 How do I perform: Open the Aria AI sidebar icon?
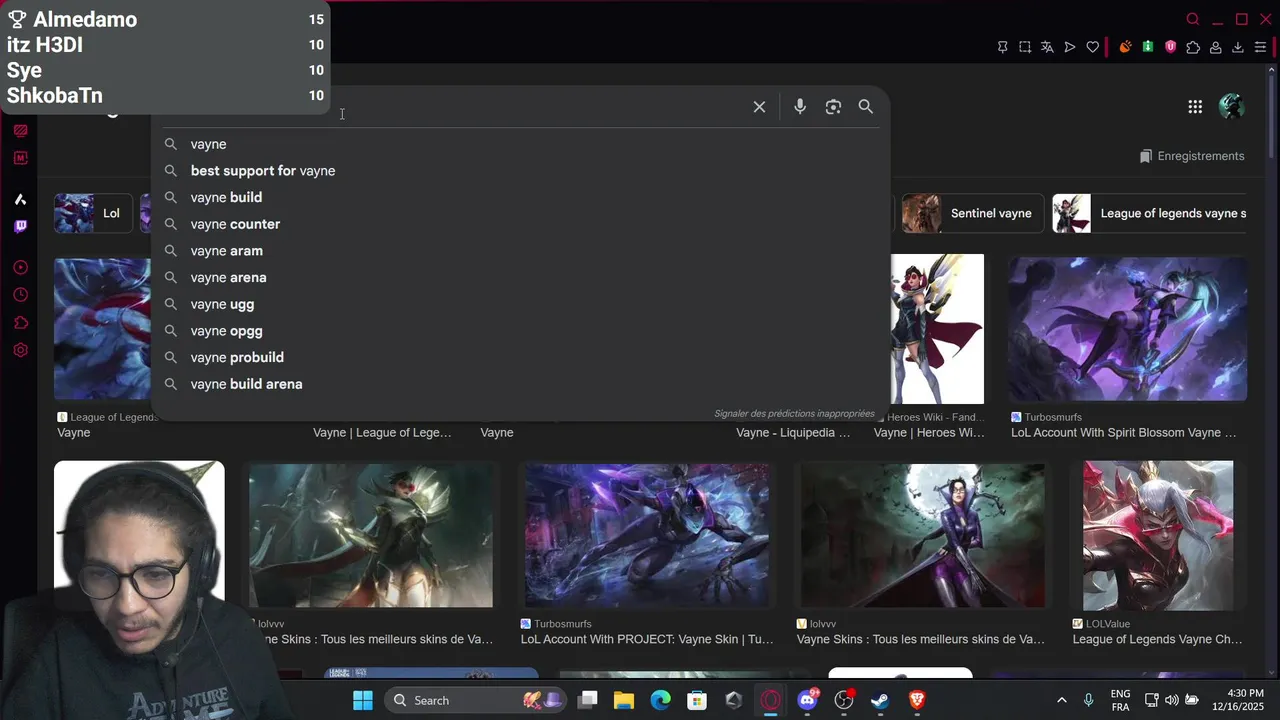click(x=20, y=199)
